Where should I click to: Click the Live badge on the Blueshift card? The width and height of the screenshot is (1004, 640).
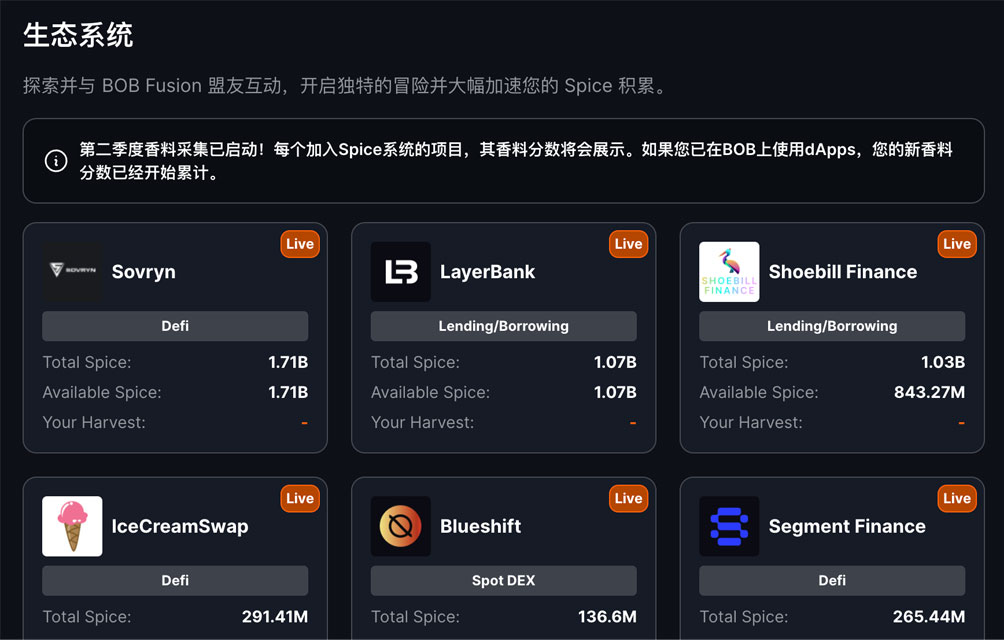628,499
